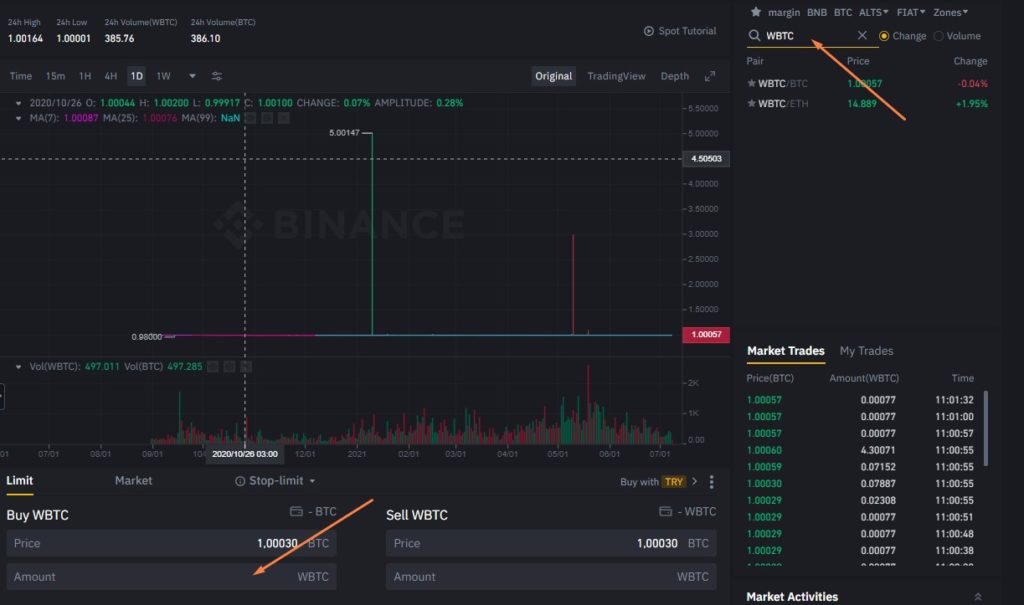The height and width of the screenshot is (605, 1024).
Task: Click the Sell WBTC Amount field
Action: tap(551, 576)
